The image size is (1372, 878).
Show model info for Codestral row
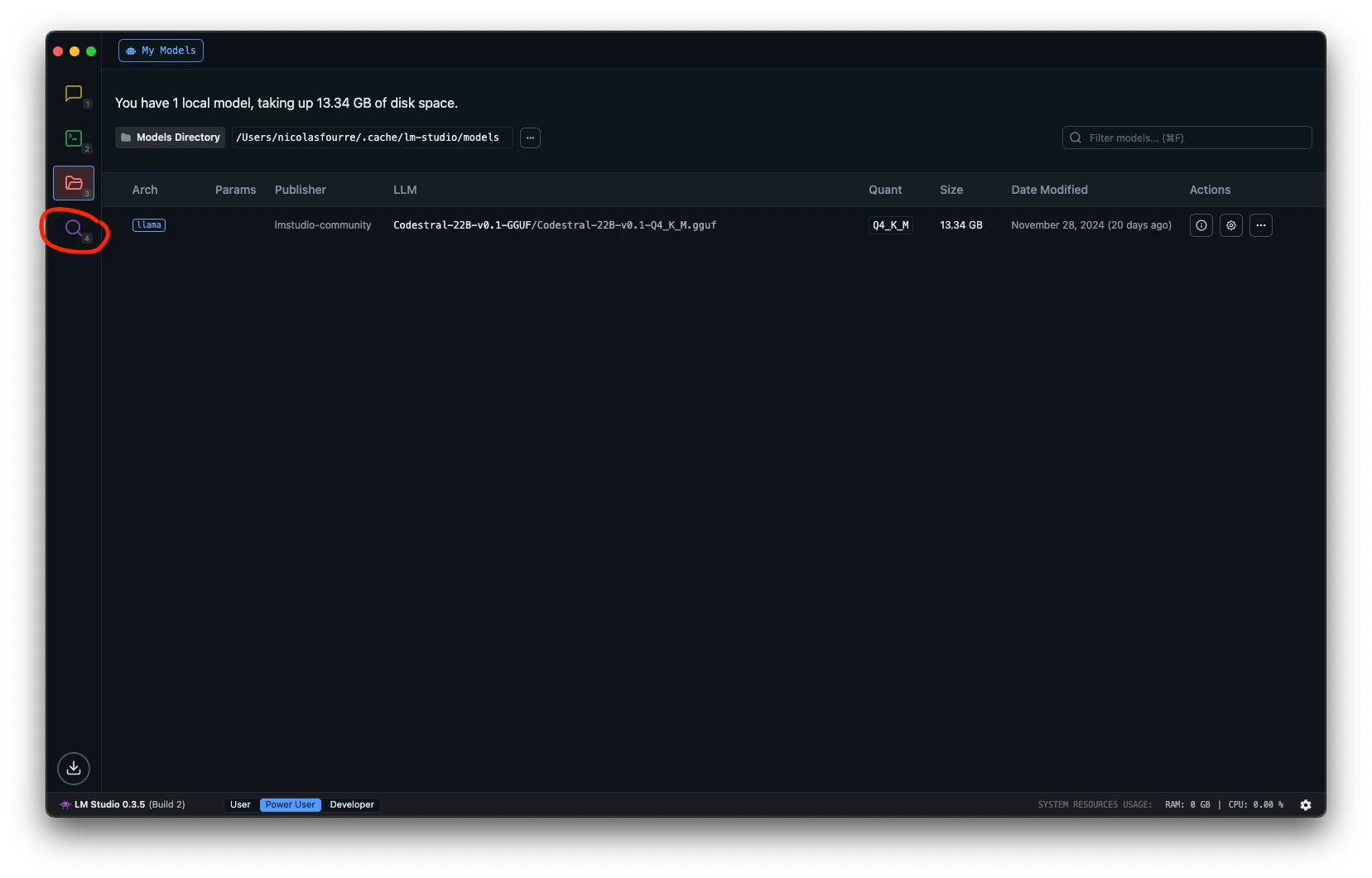1201,225
